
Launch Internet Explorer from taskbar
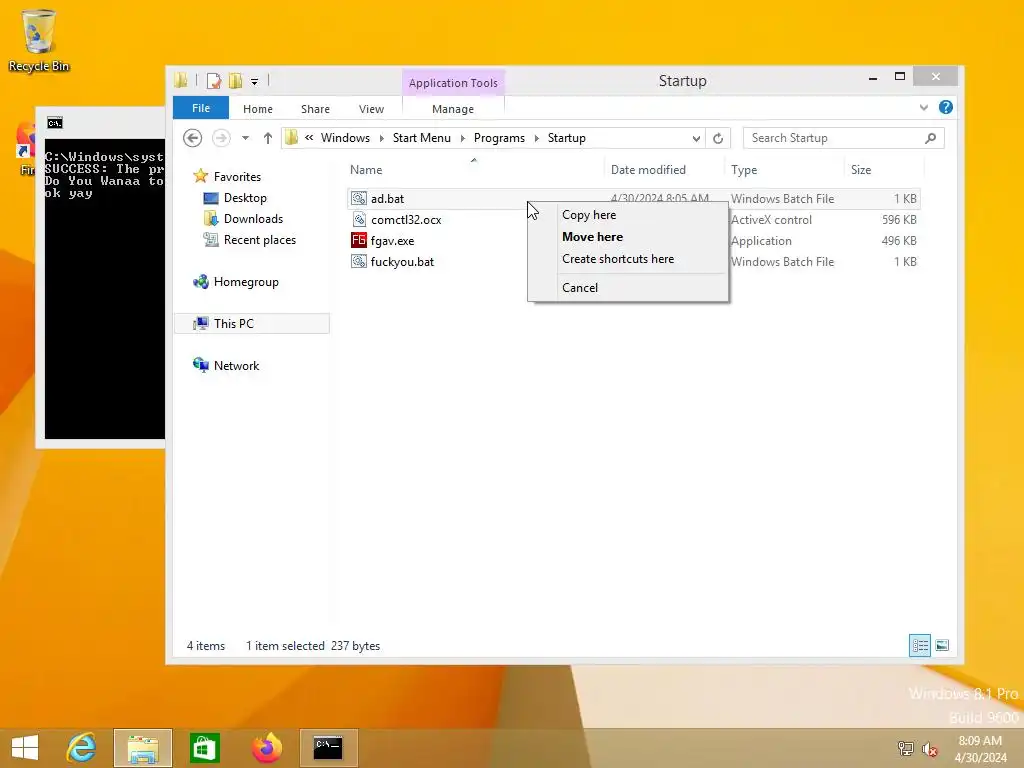click(x=82, y=748)
